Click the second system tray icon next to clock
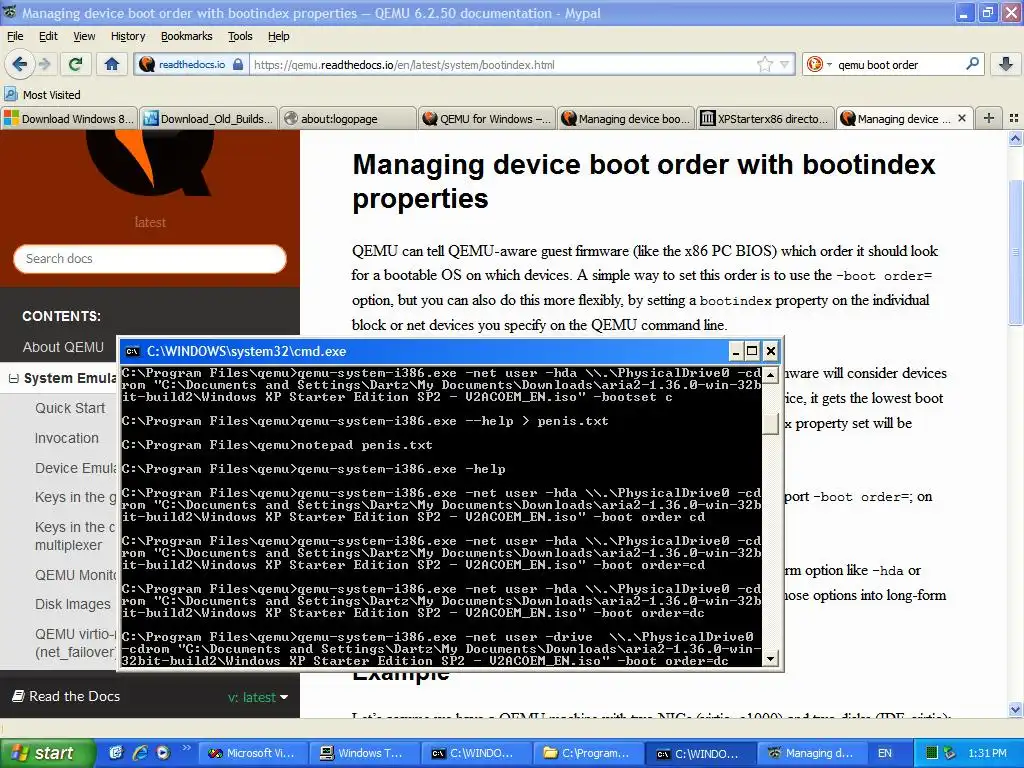Screen dimensions: 1024x768 (x=950, y=753)
